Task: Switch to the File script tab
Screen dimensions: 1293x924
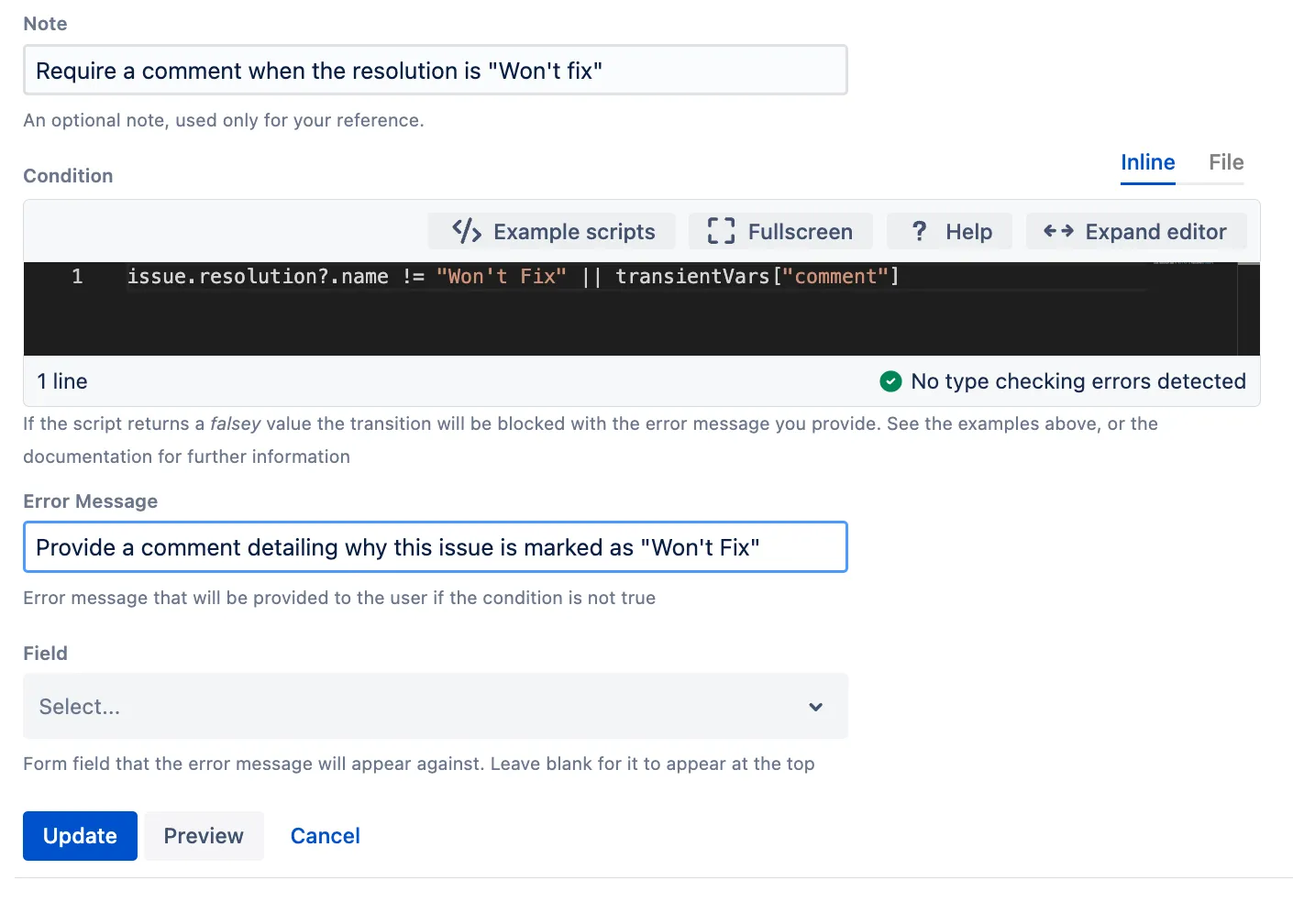Action: coord(1226,163)
